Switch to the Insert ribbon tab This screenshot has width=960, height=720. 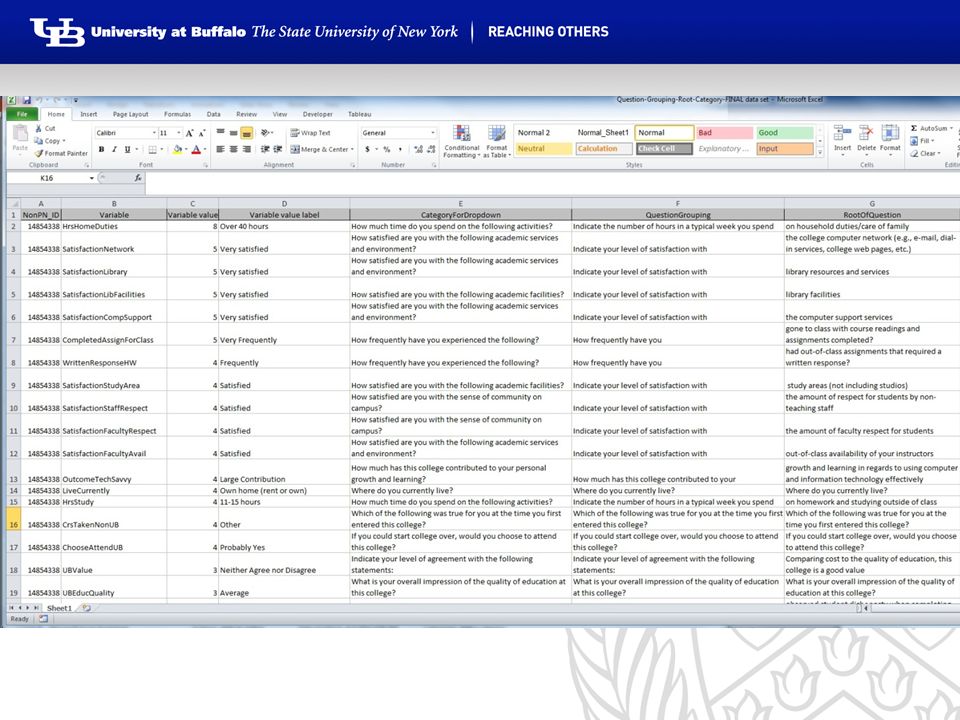click(x=89, y=114)
